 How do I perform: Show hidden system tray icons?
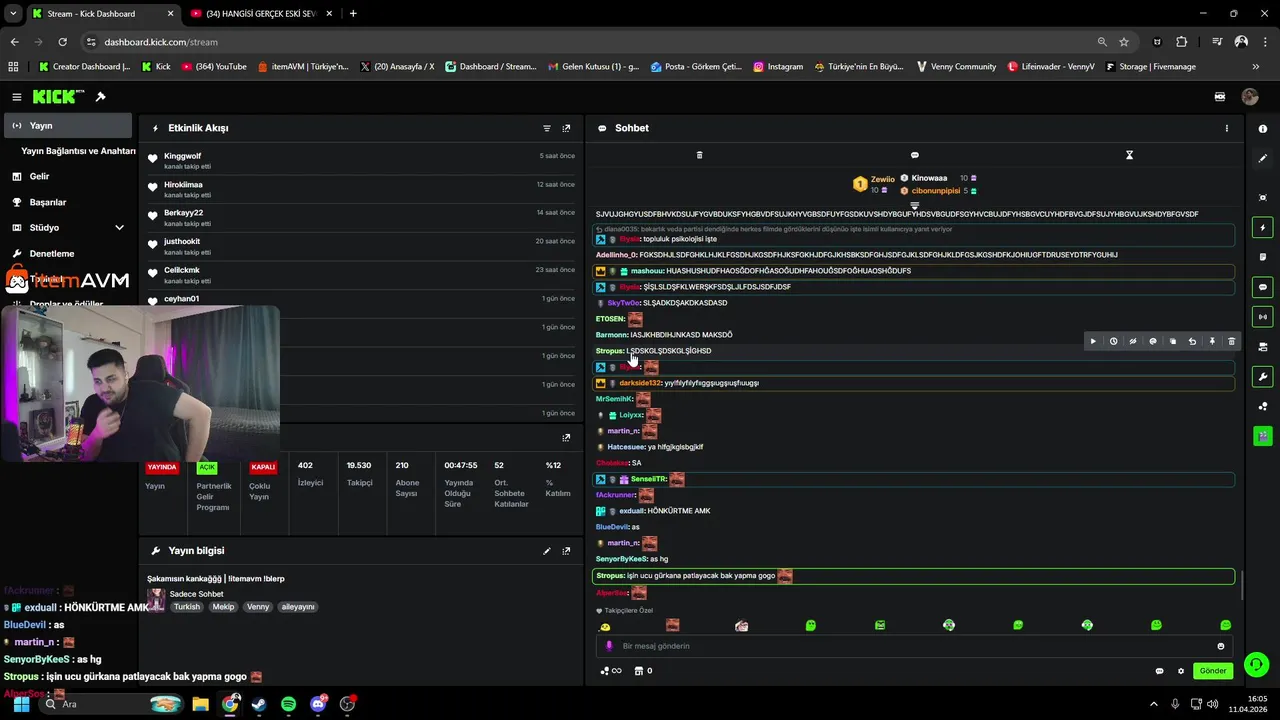click(x=1153, y=704)
